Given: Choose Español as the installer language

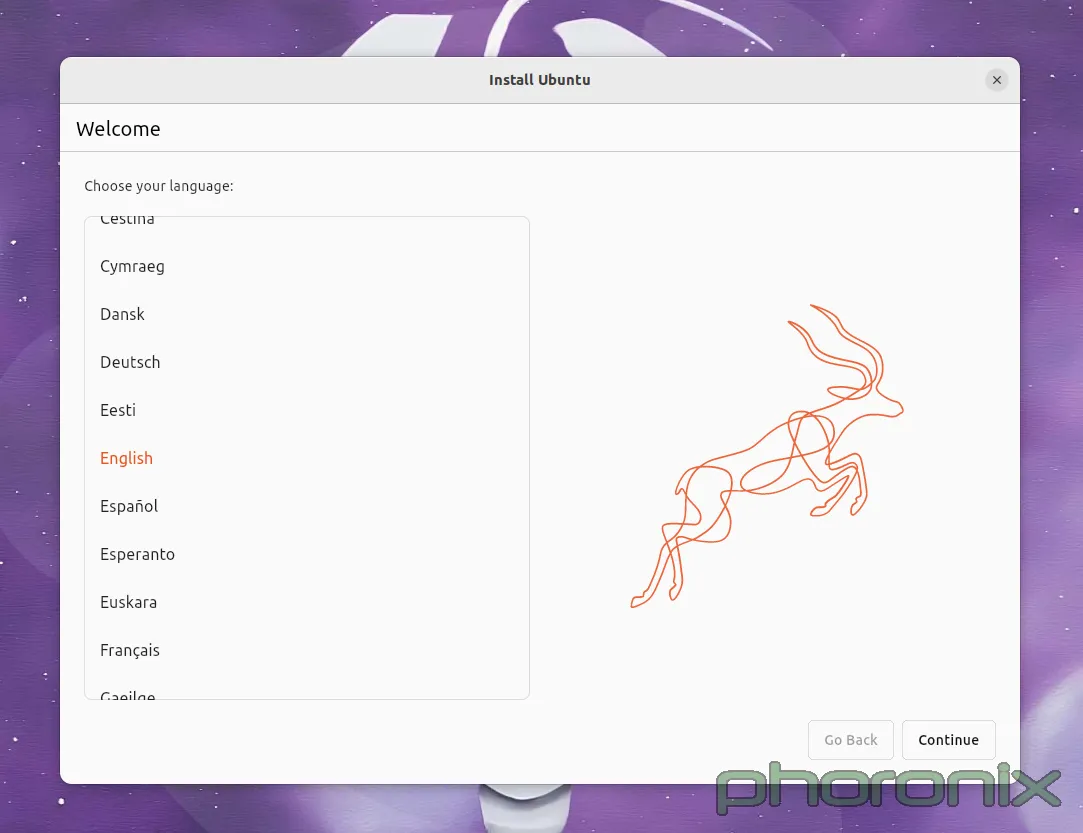Looking at the screenshot, I should pyautogui.click(x=307, y=506).
